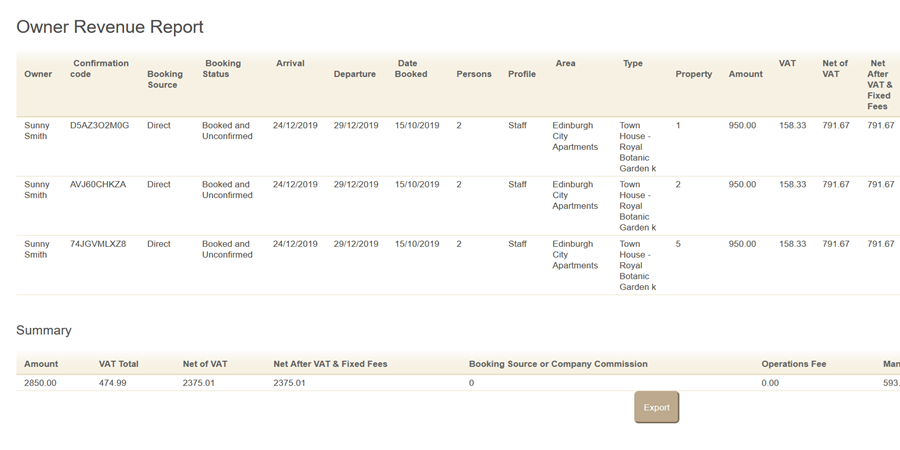The height and width of the screenshot is (450, 900).
Task: Click the Summary heading
Action: [x=44, y=330]
